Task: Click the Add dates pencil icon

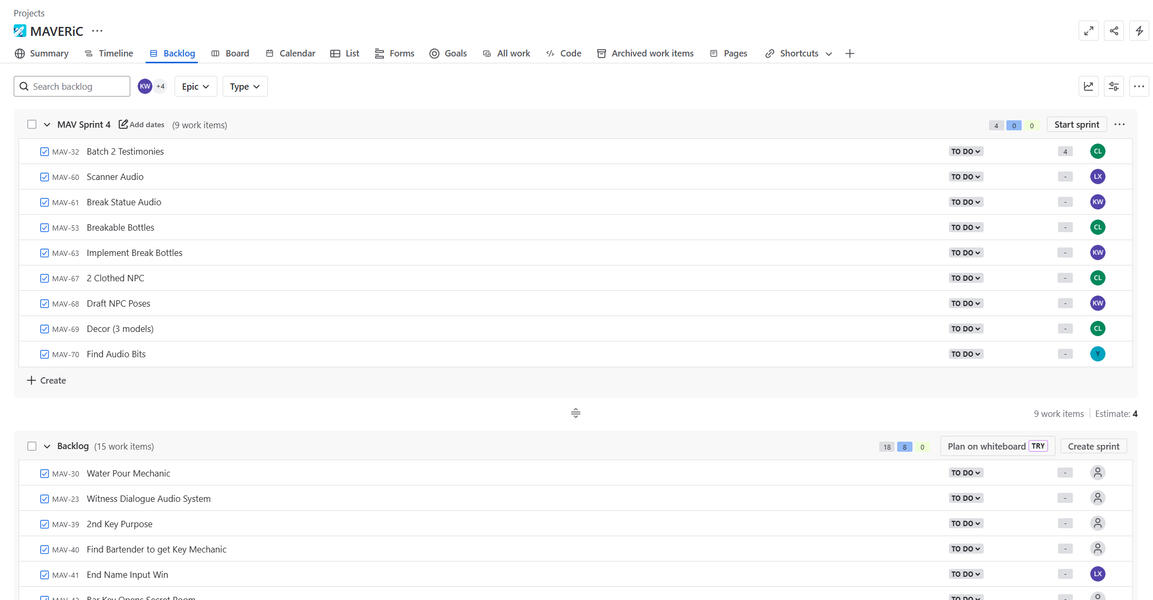Action: [x=124, y=125]
